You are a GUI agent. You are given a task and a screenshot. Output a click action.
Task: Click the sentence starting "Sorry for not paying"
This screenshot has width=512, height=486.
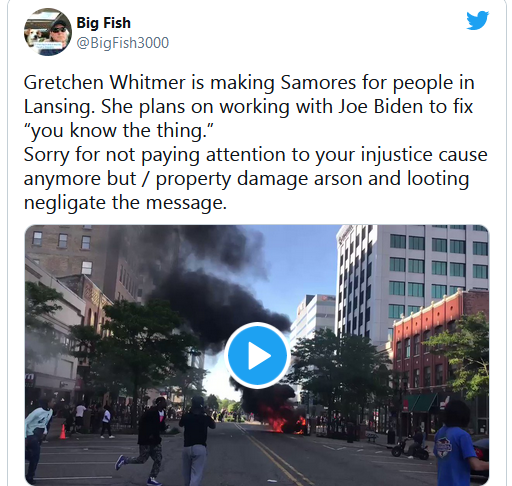(x=256, y=179)
